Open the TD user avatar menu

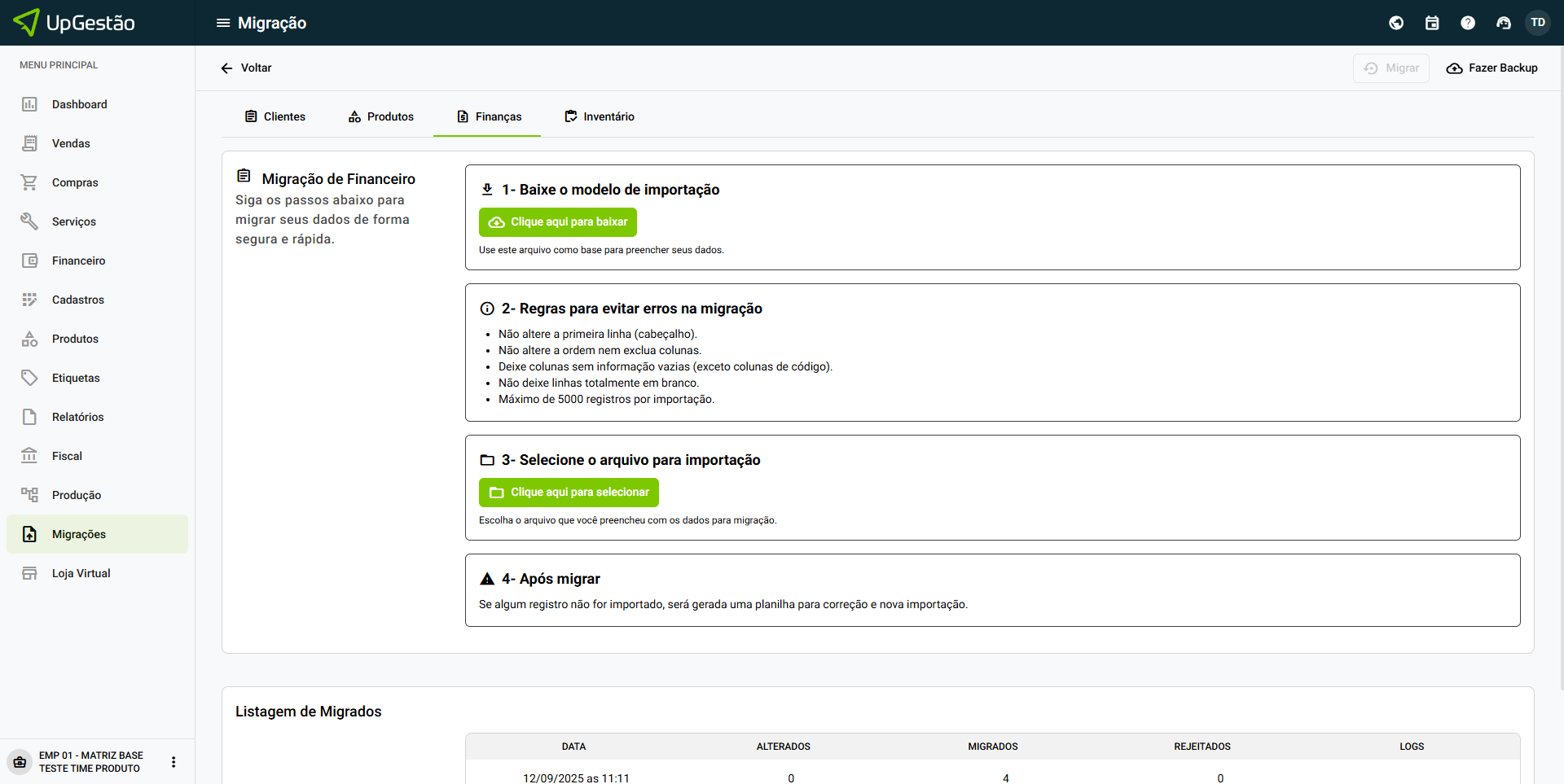(x=1538, y=23)
